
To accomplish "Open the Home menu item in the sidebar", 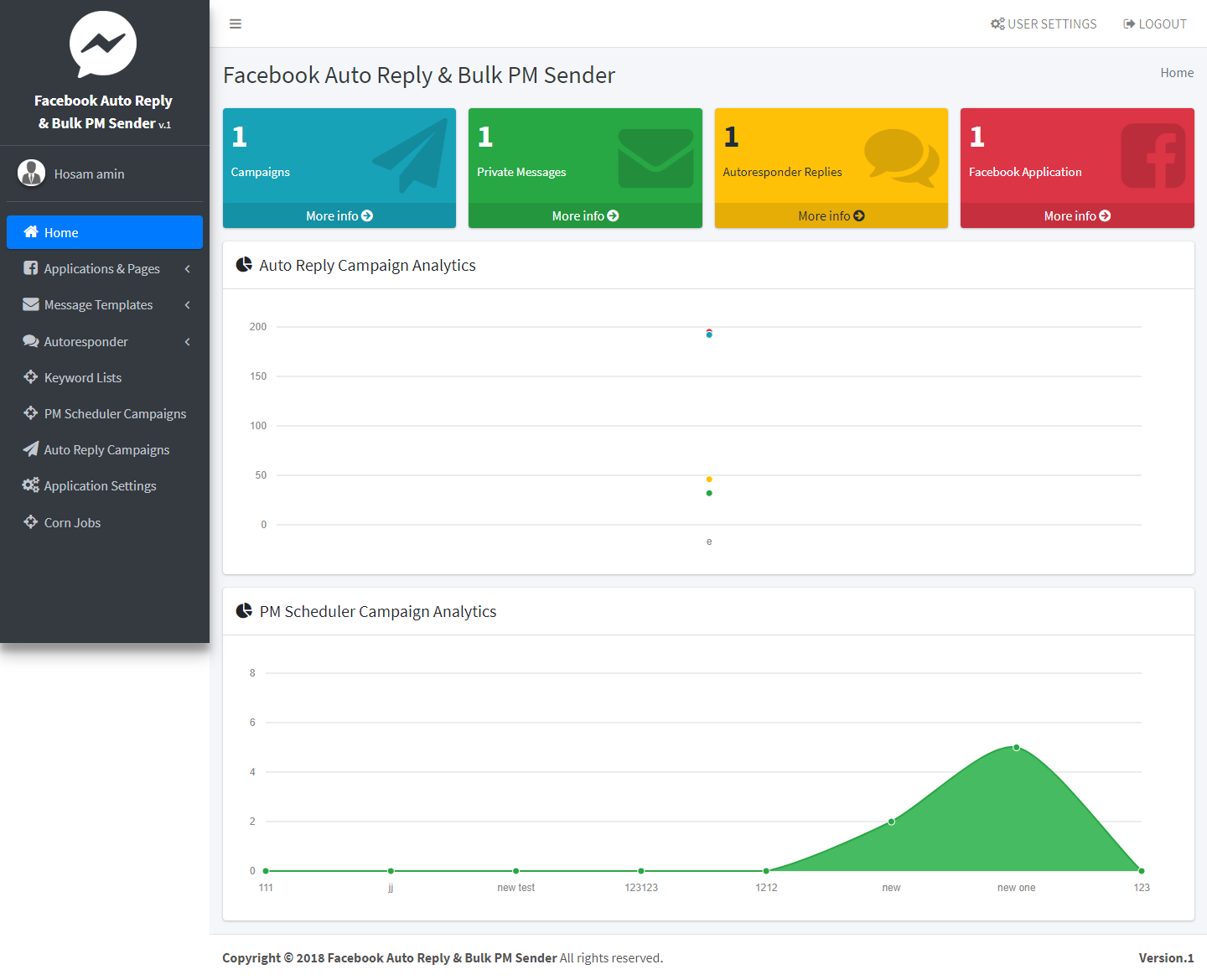I will coord(105,232).
